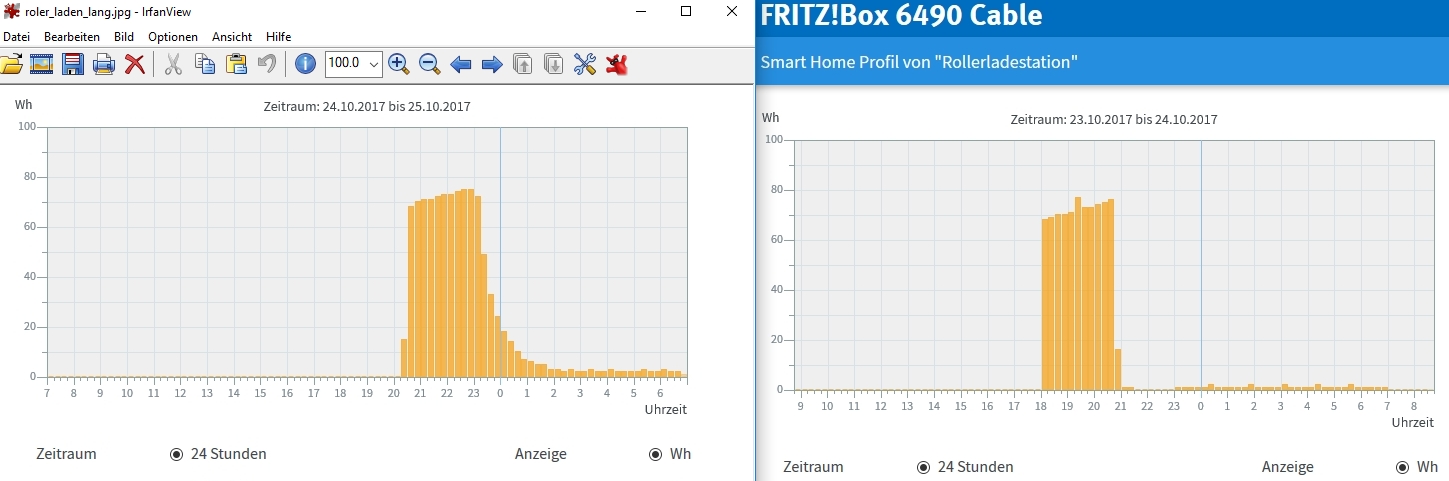This screenshot has width=1449, height=481.
Task: Open settings with wrench and screwdriver icon
Action: (585, 65)
